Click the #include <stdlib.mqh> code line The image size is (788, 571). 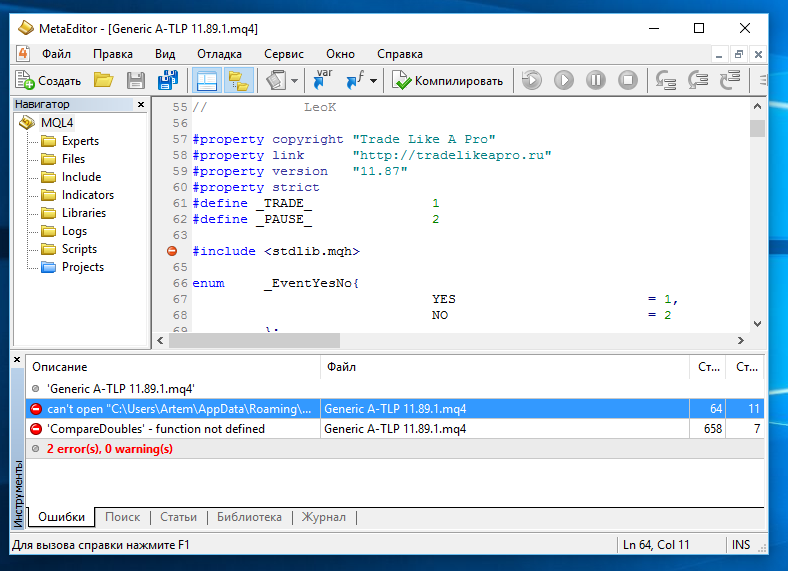coord(276,251)
